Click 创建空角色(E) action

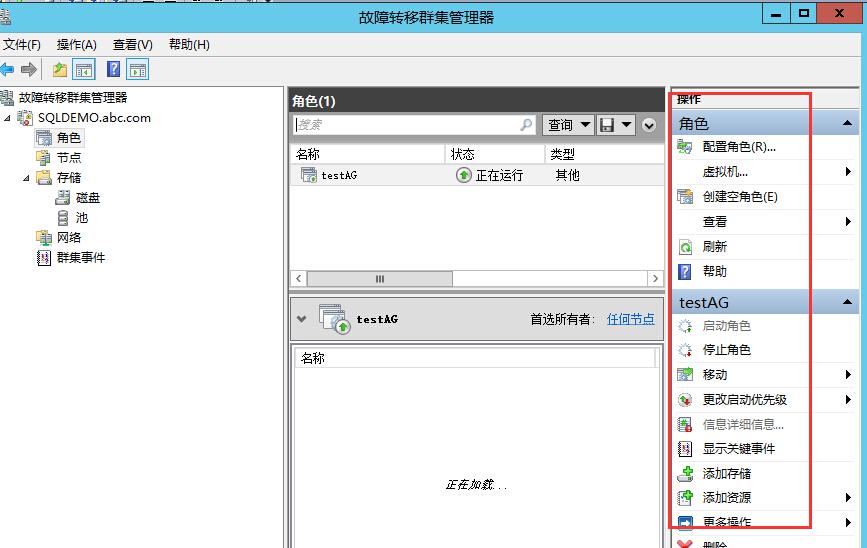(740, 197)
